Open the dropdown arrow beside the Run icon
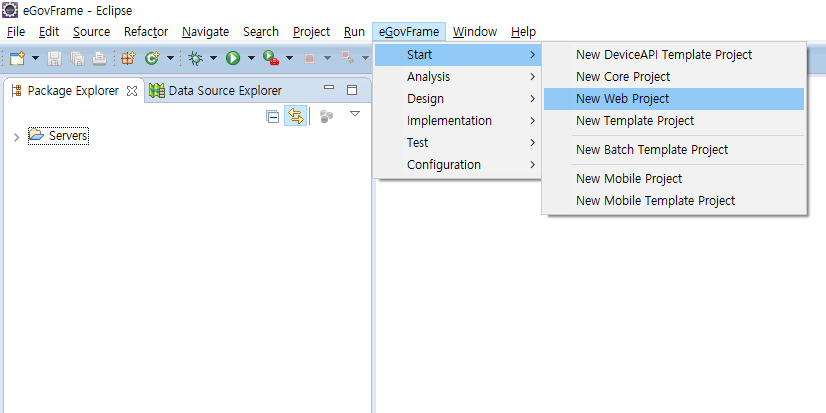This screenshot has height=413, width=826. click(250, 59)
